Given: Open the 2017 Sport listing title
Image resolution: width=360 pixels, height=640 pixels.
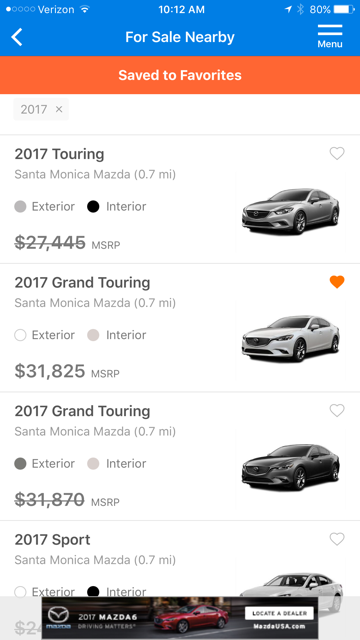Looking at the screenshot, I should coord(52,540).
